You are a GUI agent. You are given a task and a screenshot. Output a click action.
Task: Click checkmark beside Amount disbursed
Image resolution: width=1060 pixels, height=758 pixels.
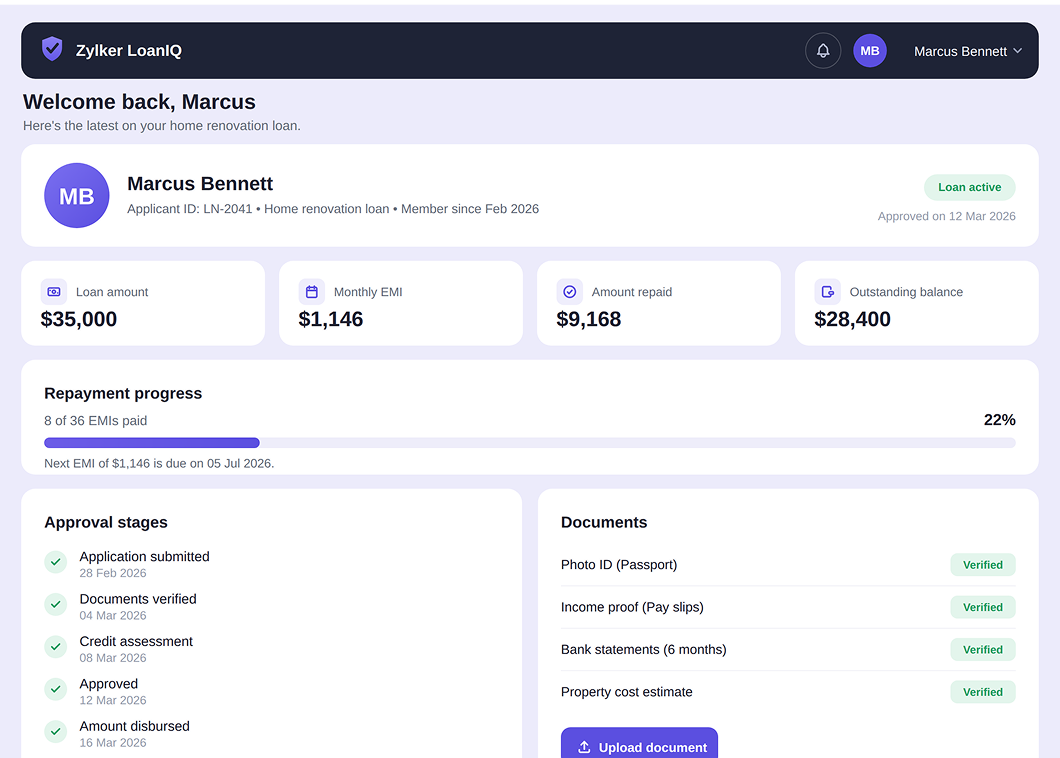tap(55, 731)
